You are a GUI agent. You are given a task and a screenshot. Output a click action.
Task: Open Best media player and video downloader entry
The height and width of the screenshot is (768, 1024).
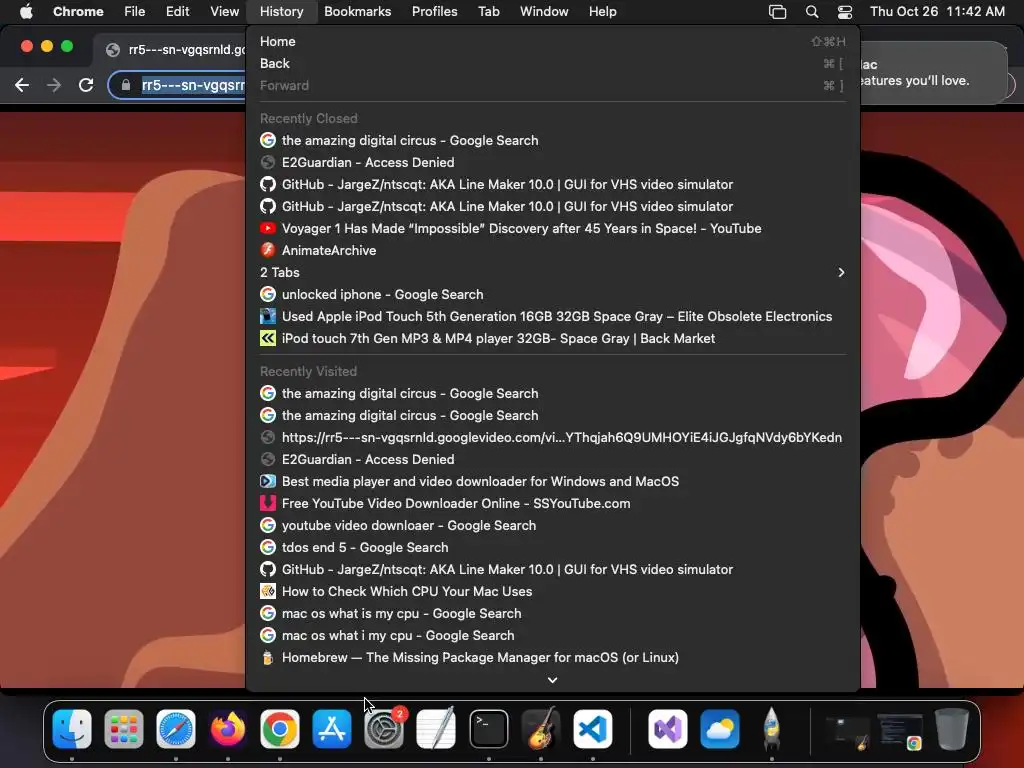(552, 481)
